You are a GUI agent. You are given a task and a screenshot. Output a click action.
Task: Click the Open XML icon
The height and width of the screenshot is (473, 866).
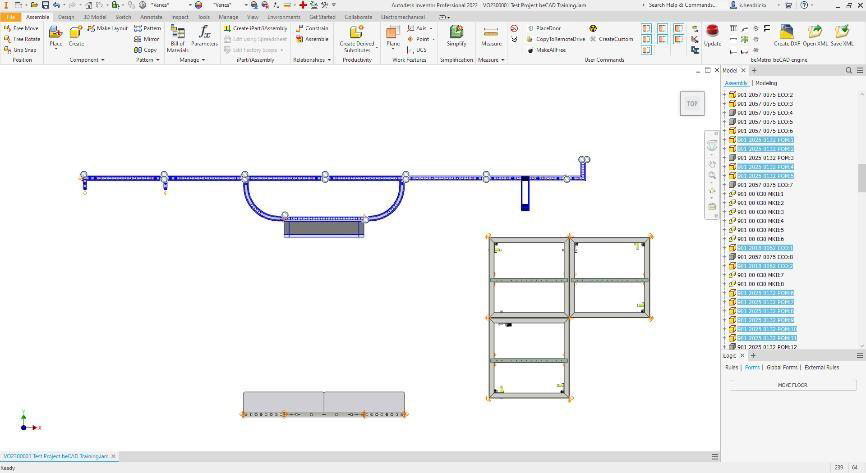815,36
